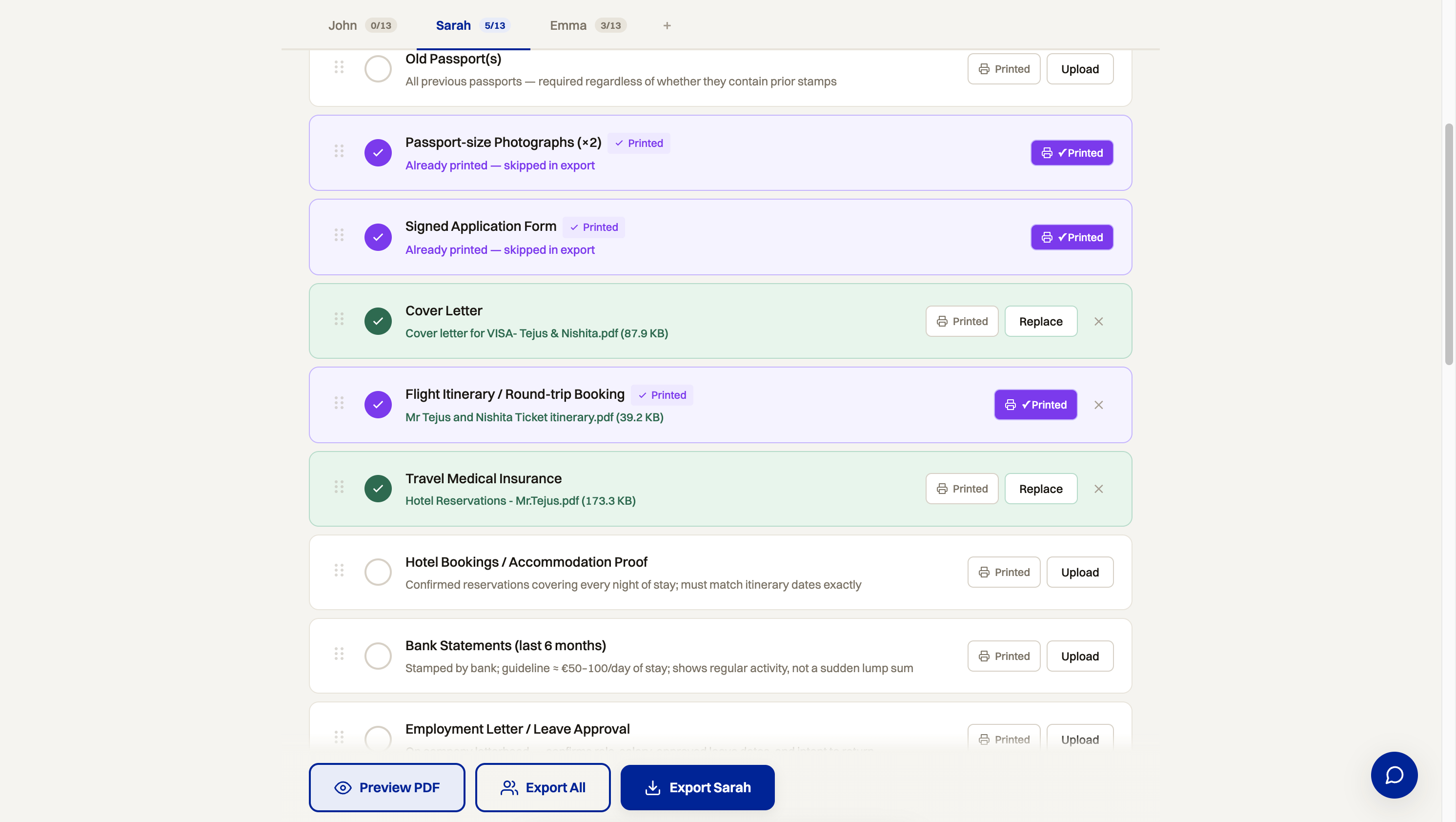Add a new traveler with the plus icon
Image resolution: width=1456 pixels, height=822 pixels.
click(x=667, y=25)
